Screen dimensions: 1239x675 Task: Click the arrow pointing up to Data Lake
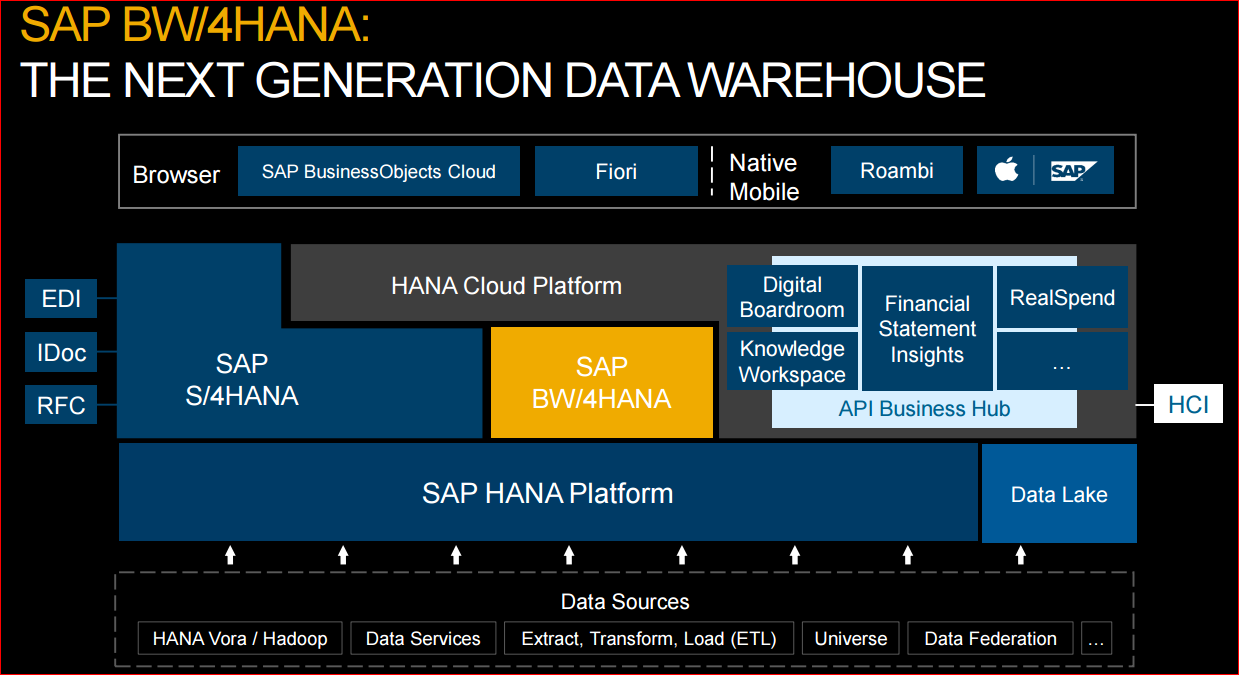pos(1021,555)
